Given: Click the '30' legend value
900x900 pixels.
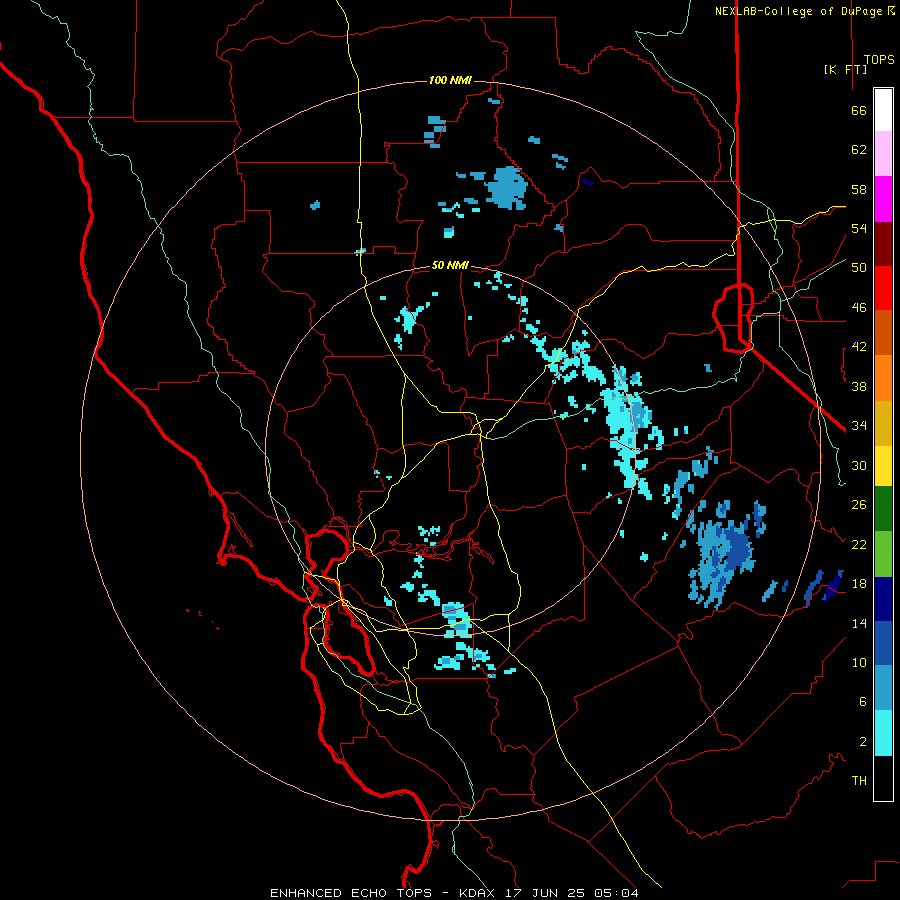Looking at the screenshot, I should point(859,465).
